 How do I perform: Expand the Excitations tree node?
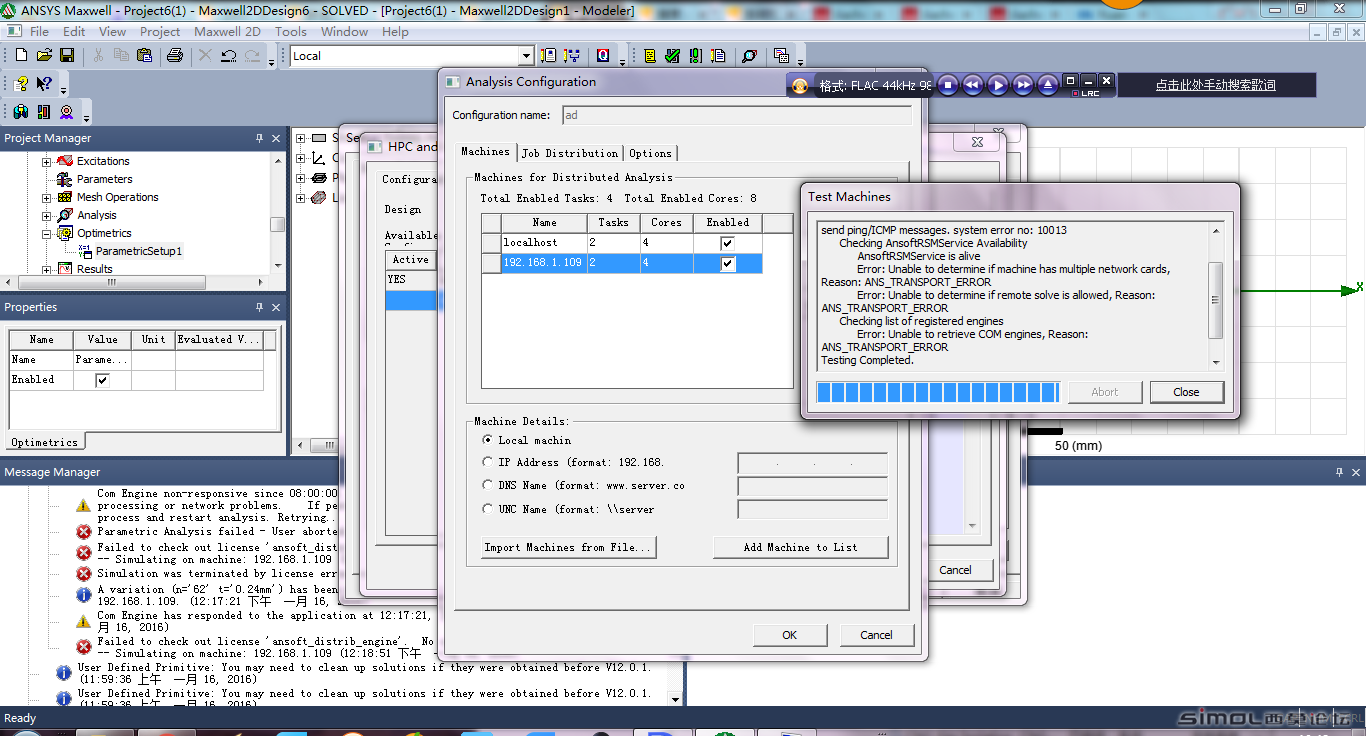point(46,161)
